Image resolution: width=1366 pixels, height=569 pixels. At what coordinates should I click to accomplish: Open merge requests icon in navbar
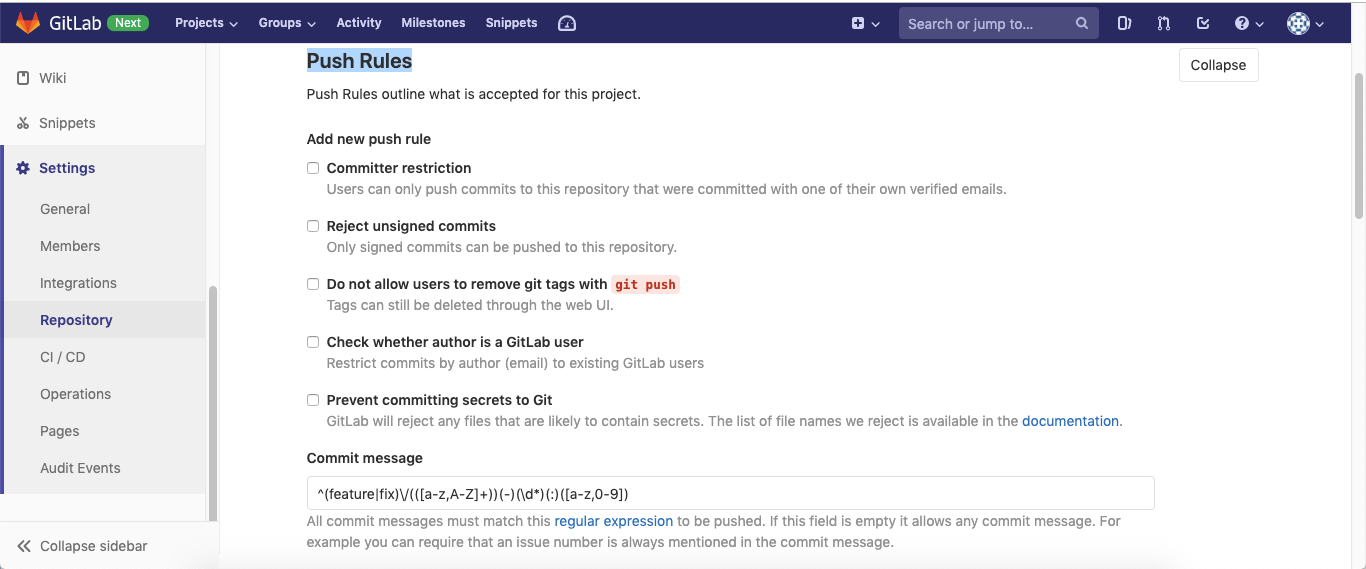pyautogui.click(x=1163, y=23)
